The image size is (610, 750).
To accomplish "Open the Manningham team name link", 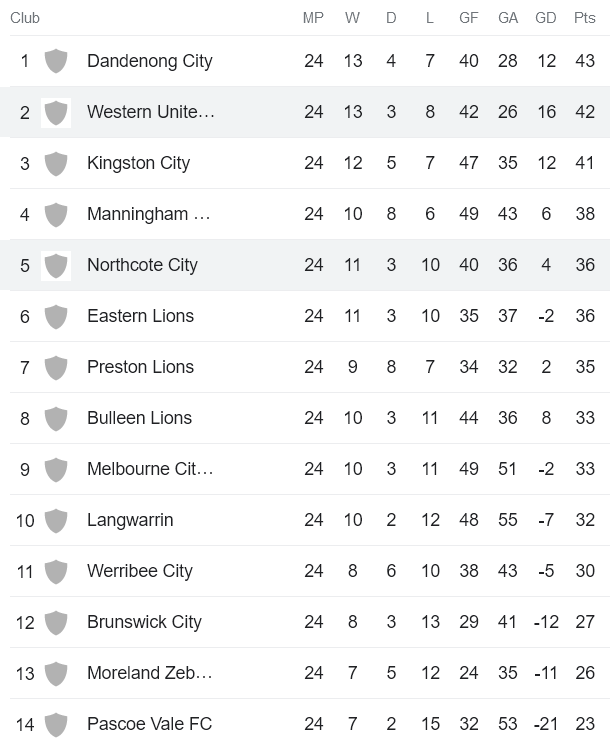I will pos(149,214).
